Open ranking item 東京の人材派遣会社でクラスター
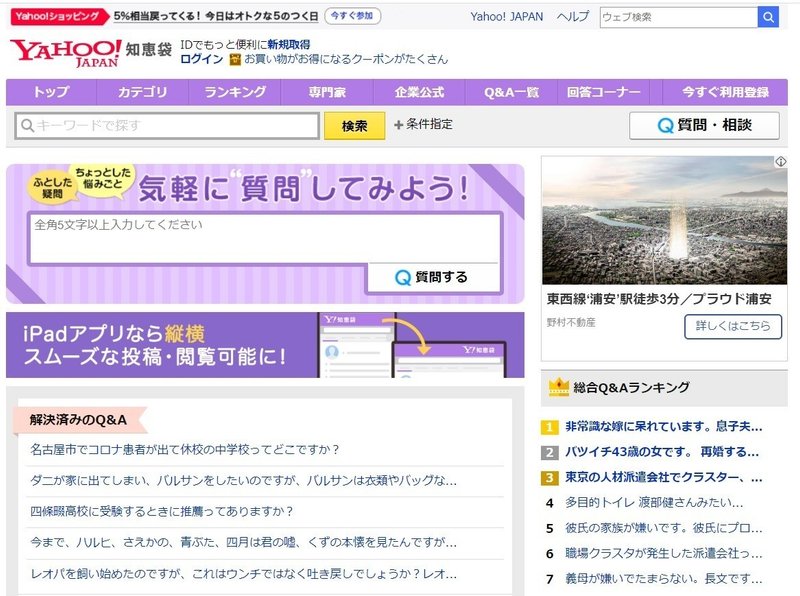Viewport: 800px width, 596px height. click(x=664, y=478)
